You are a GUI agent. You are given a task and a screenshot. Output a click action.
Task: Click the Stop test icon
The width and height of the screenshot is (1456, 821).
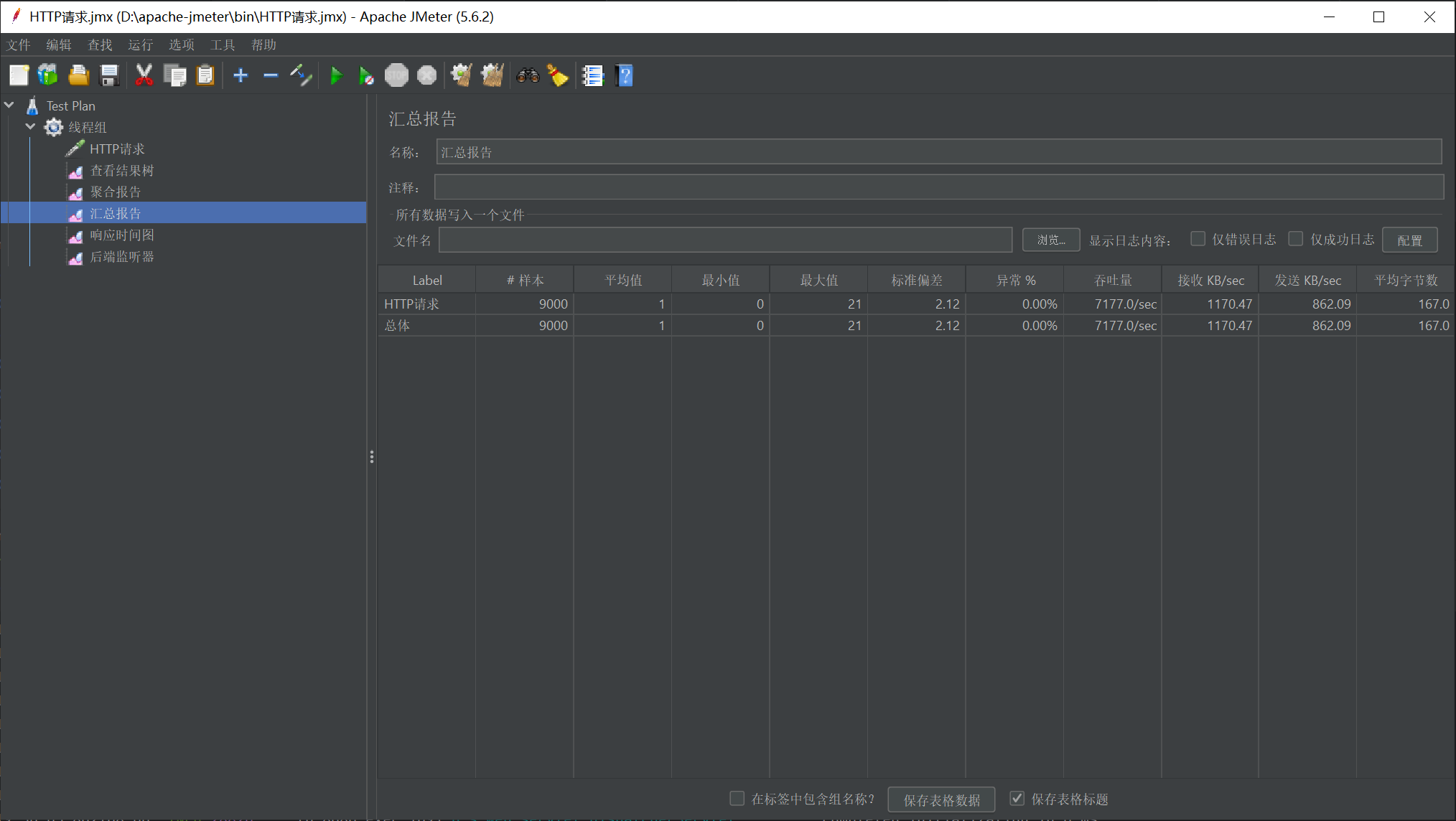[x=396, y=75]
